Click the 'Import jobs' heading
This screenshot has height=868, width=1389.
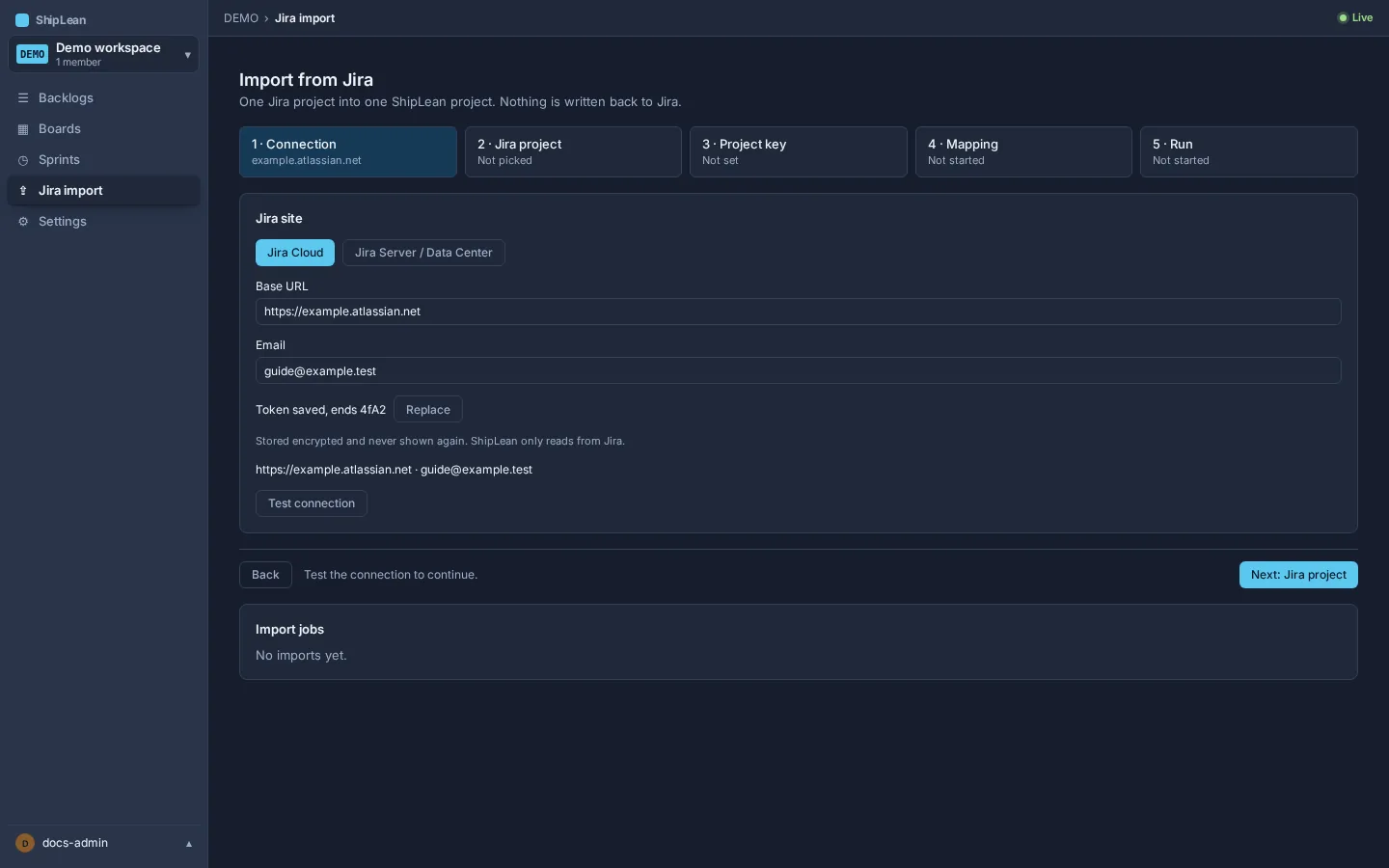pyautogui.click(x=289, y=630)
